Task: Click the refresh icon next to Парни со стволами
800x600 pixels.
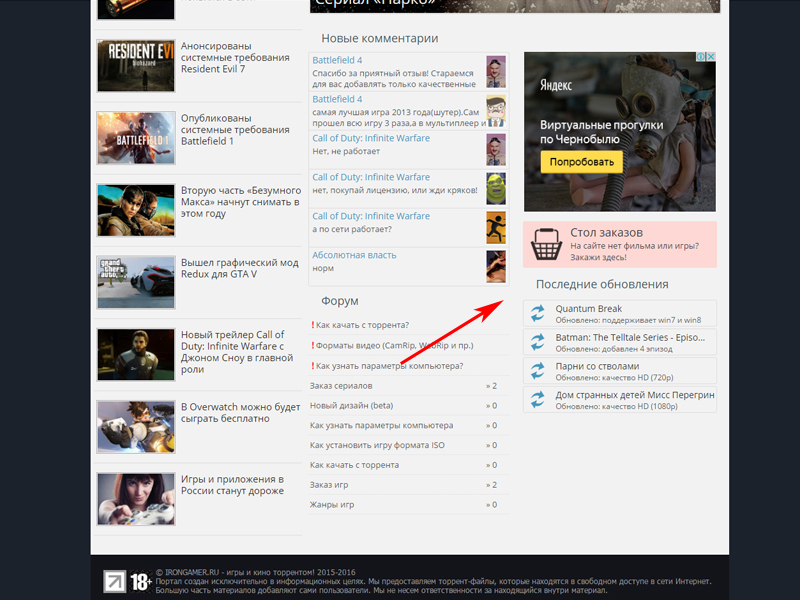Action: click(x=537, y=371)
